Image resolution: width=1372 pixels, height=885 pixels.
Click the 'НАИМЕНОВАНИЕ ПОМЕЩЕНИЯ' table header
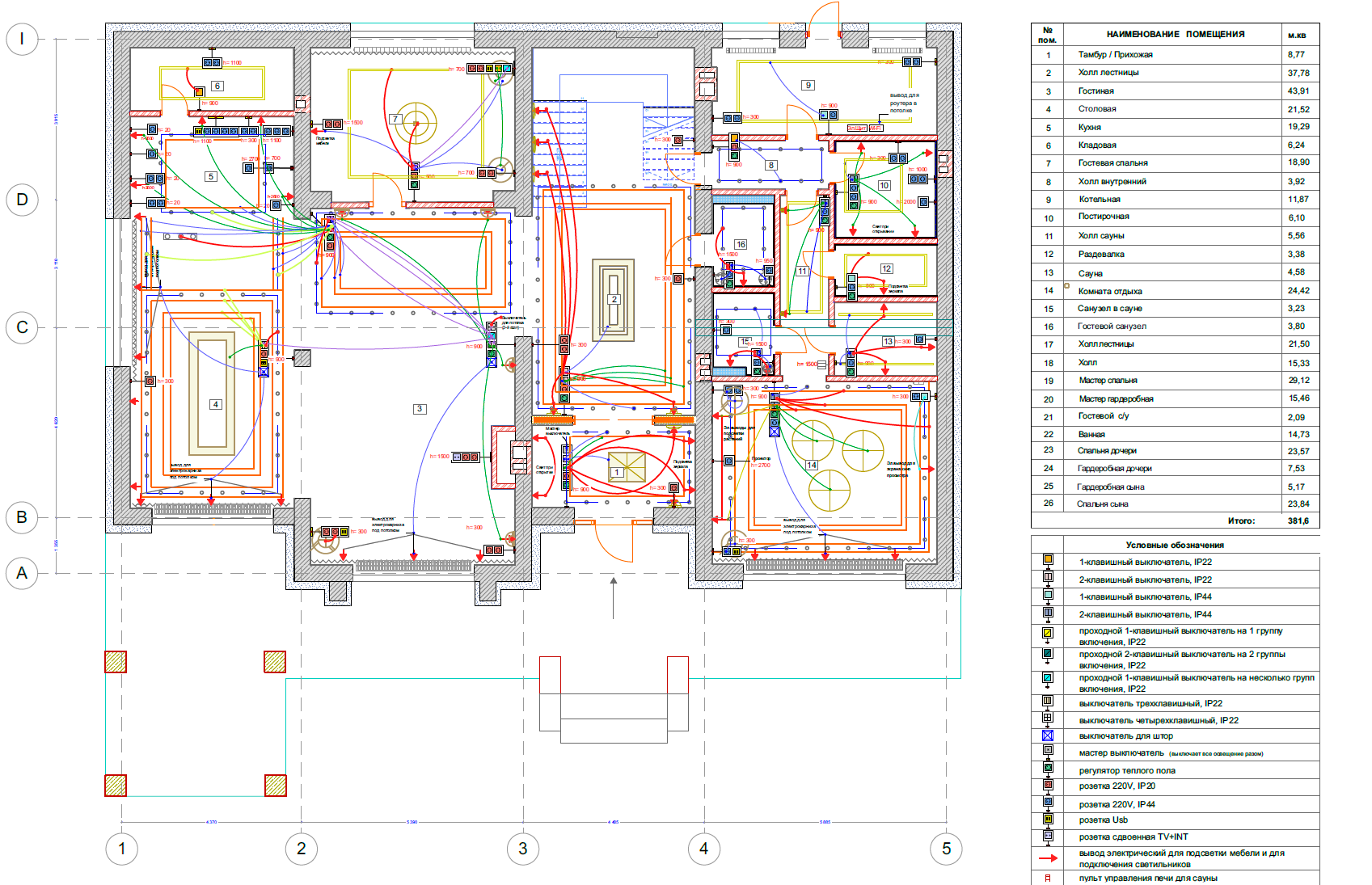(x=1176, y=34)
